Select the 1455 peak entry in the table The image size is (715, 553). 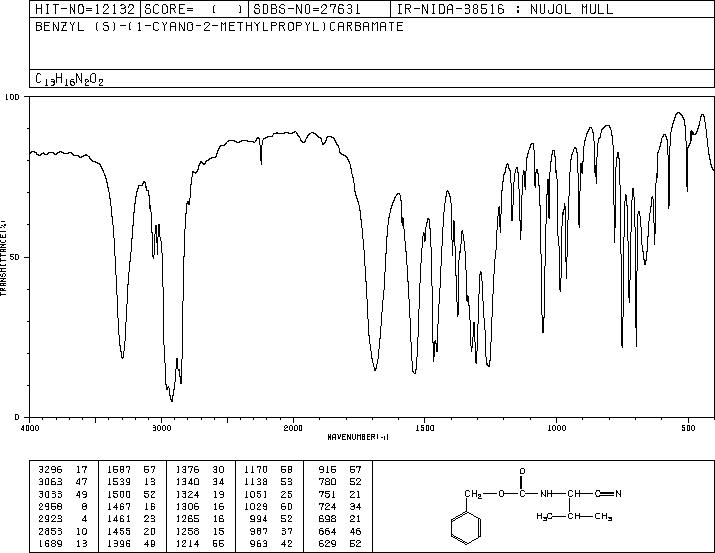131,531
